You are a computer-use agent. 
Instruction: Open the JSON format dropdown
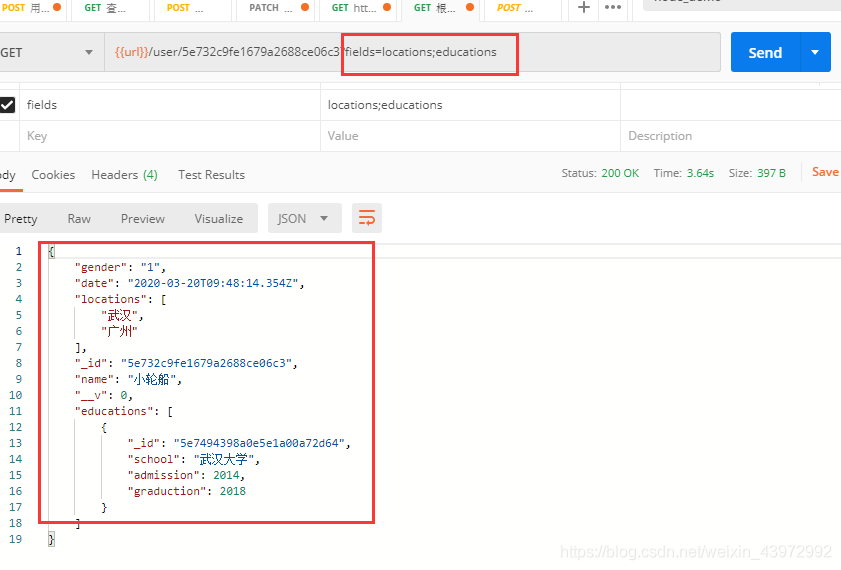click(x=304, y=218)
